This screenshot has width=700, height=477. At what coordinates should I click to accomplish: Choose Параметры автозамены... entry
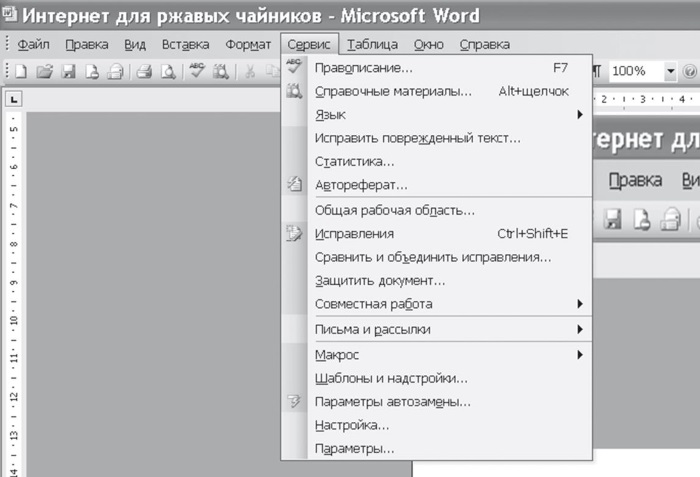tap(437, 402)
